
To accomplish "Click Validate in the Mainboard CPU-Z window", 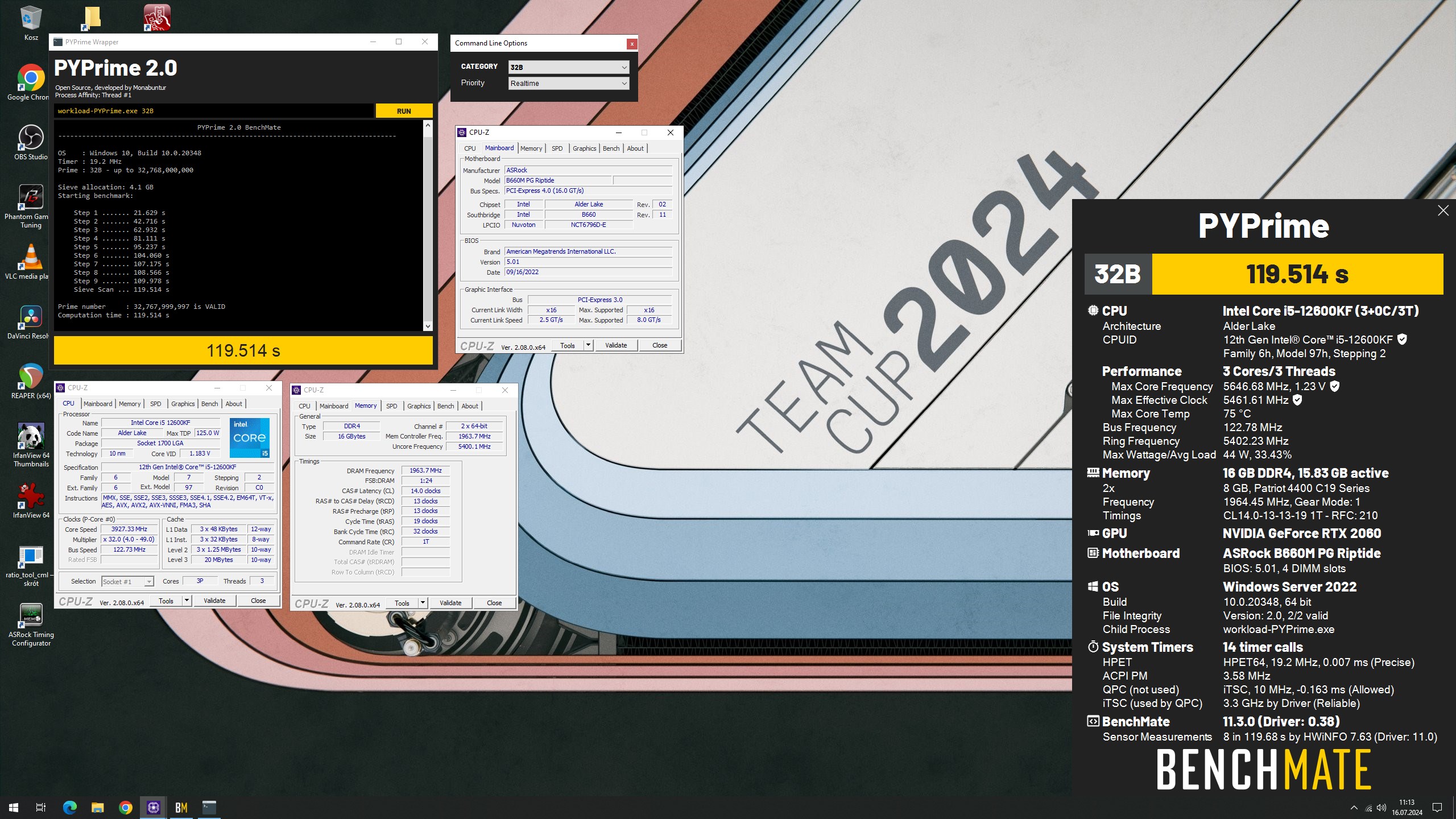I will [x=615, y=345].
